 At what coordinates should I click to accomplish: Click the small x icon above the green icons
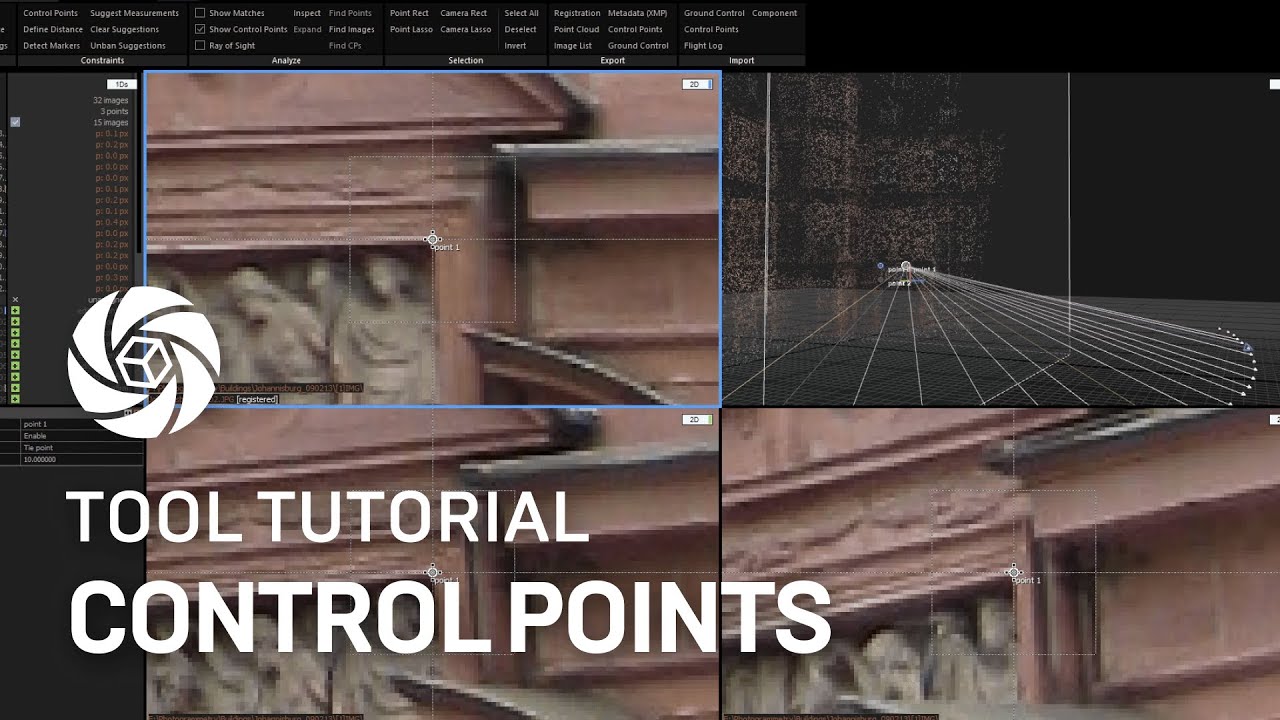[x=15, y=299]
